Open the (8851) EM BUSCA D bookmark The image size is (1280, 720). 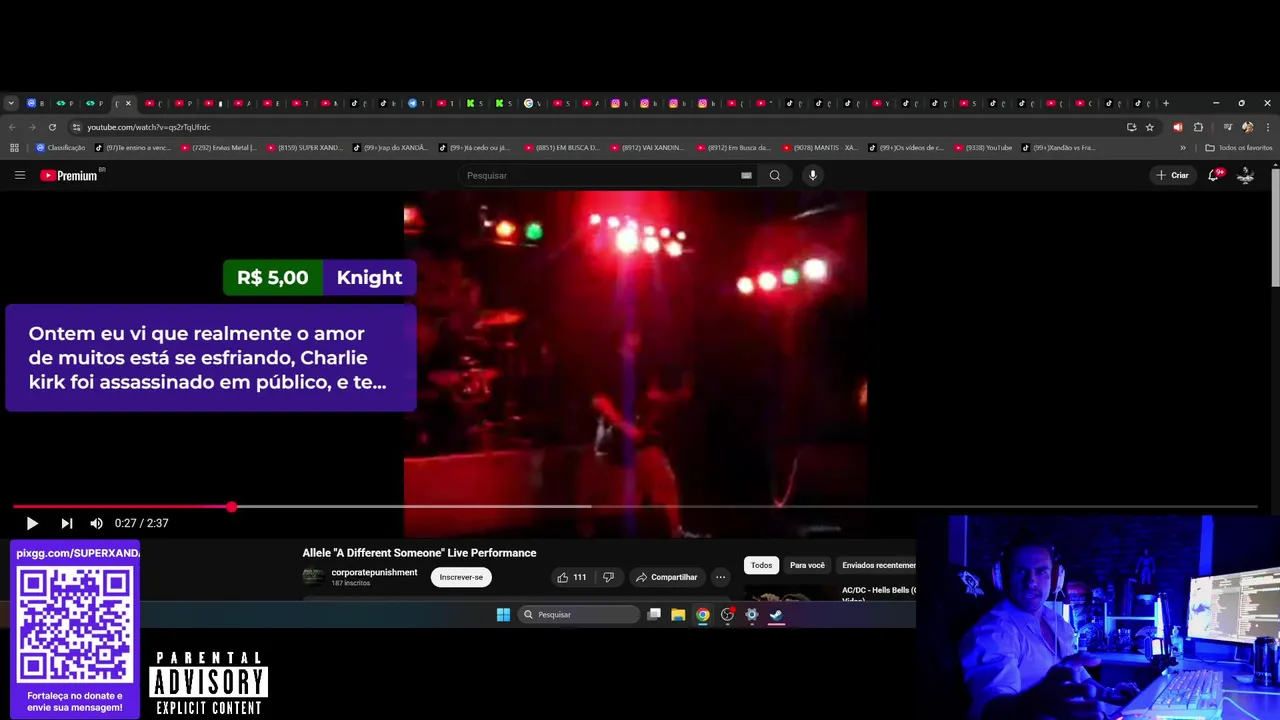click(561, 148)
